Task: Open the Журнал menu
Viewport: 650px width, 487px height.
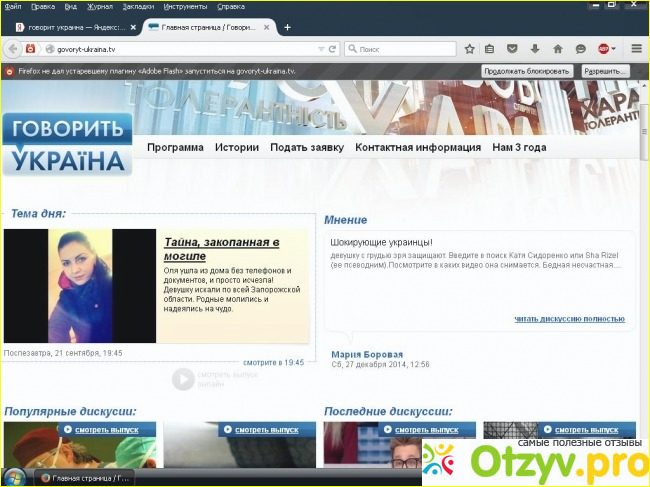Action: 100,6
